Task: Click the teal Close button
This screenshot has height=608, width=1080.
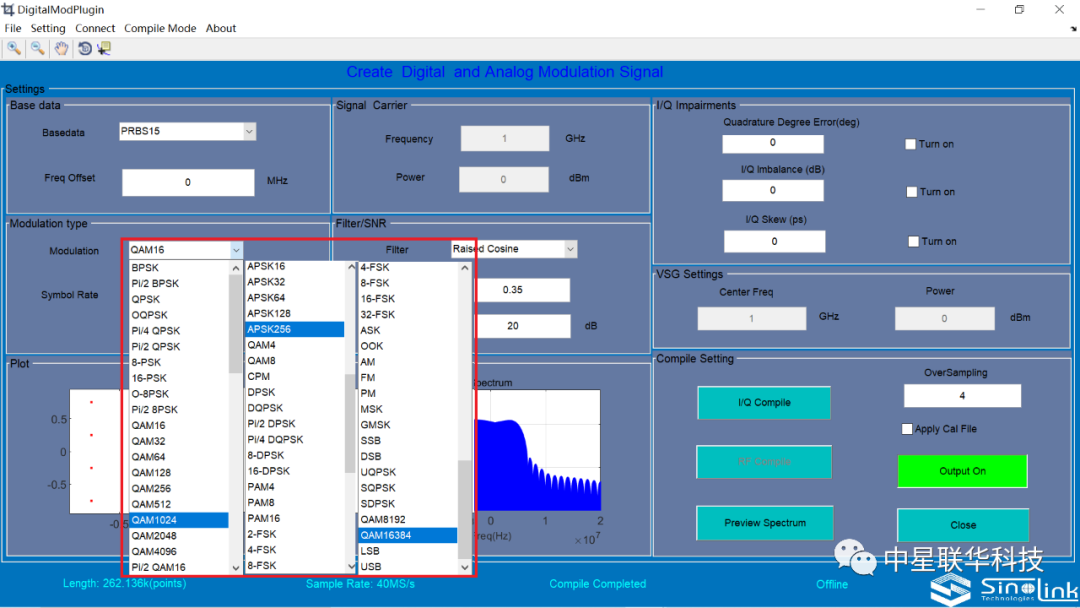Action: click(x=963, y=525)
